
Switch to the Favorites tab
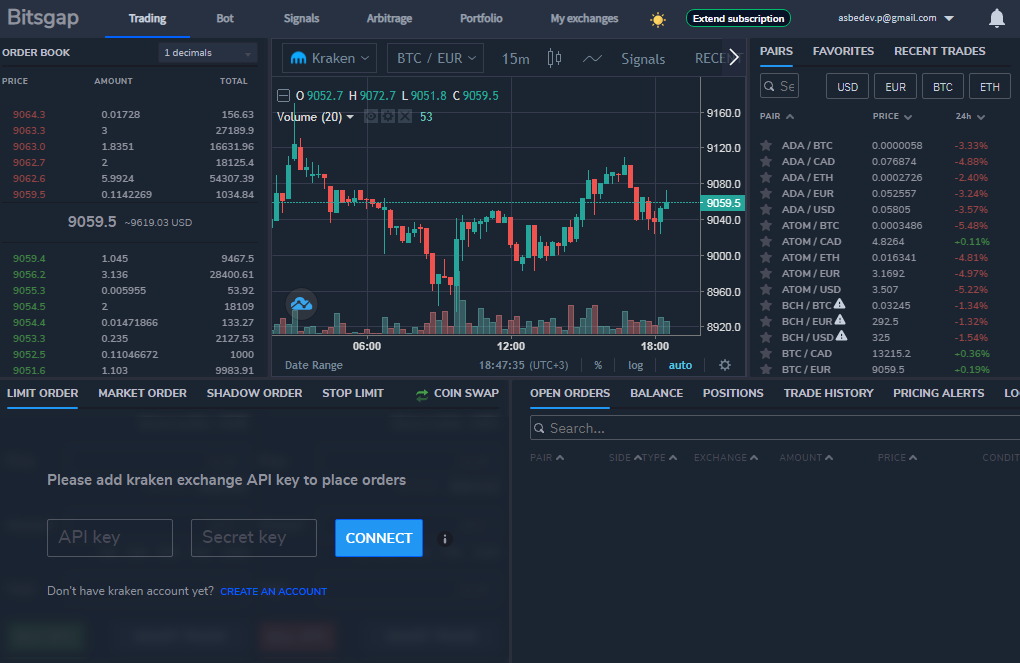[x=843, y=51]
